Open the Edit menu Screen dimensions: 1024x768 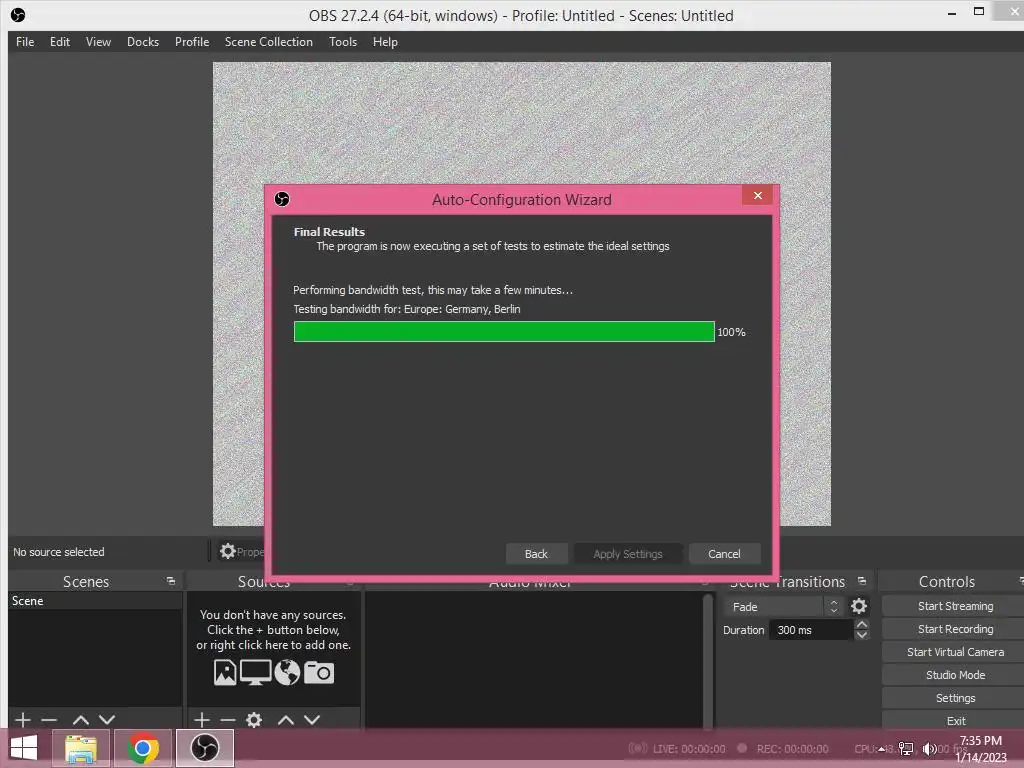pyautogui.click(x=59, y=42)
